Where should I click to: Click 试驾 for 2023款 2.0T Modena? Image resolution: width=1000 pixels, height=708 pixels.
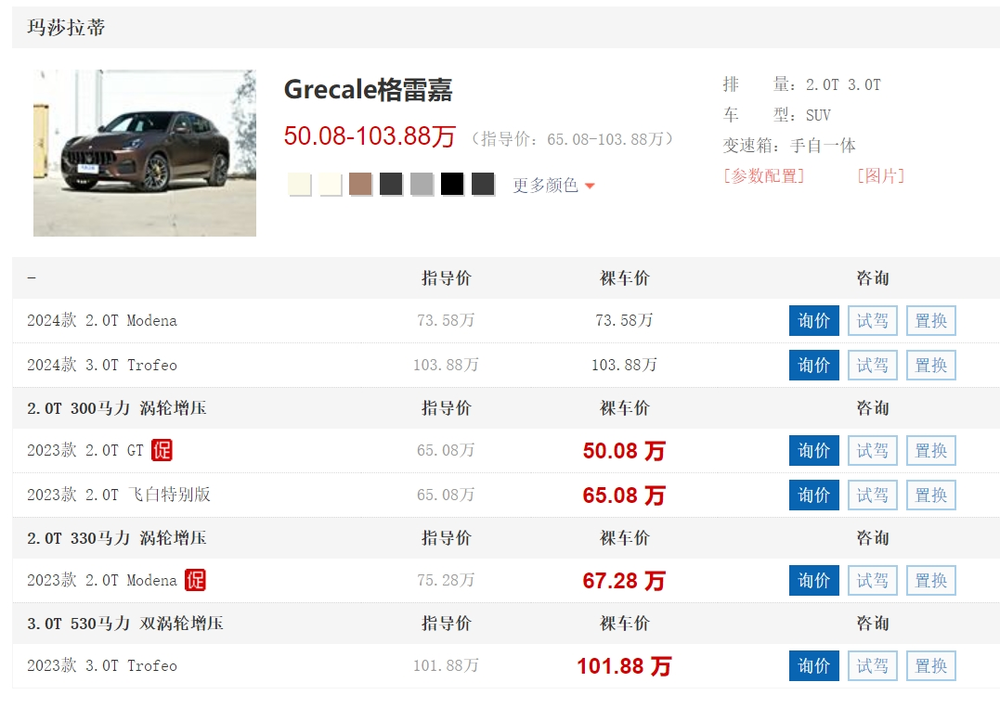[x=872, y=580]
